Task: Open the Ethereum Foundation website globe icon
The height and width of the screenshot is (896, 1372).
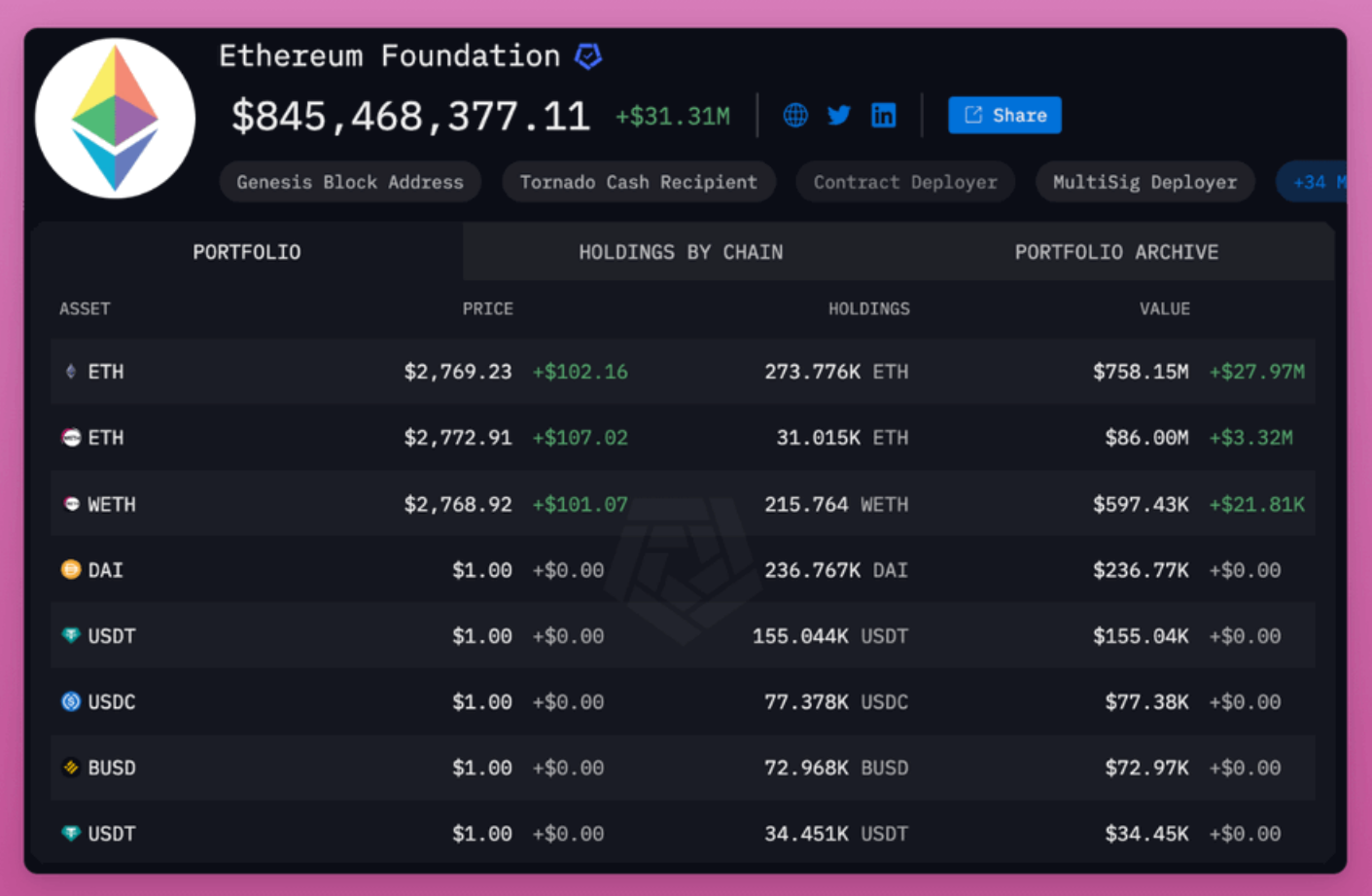Action: coord(795,115)
